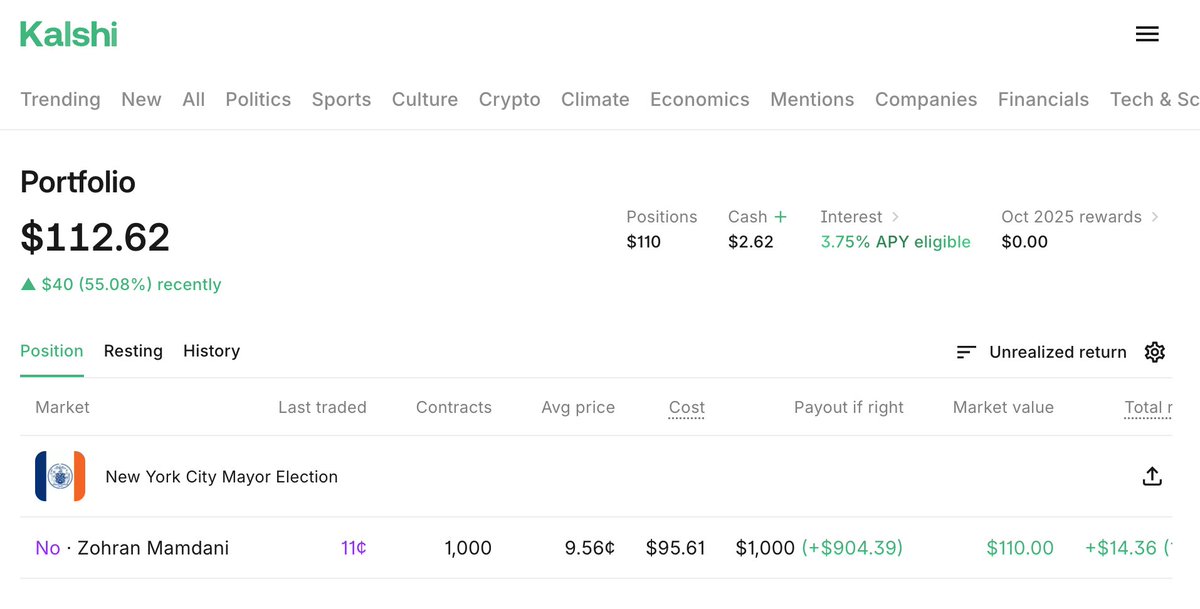Screen dimensions: 1200x609
Task: Click the 3.75% APY eligible link
Action: click(x=895, y=242)
